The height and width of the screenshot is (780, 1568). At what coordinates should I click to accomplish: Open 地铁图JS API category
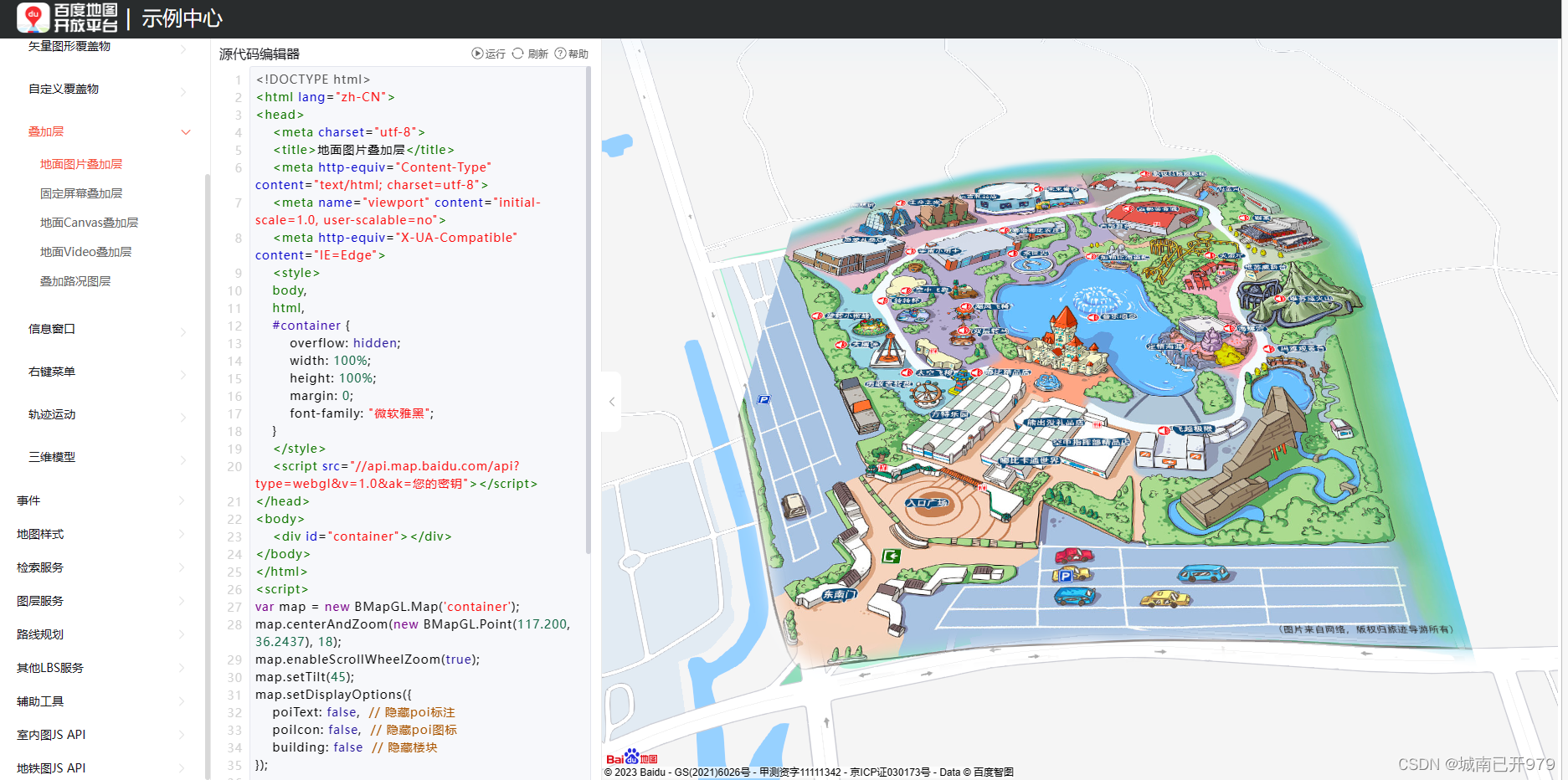tap(51, 768)
